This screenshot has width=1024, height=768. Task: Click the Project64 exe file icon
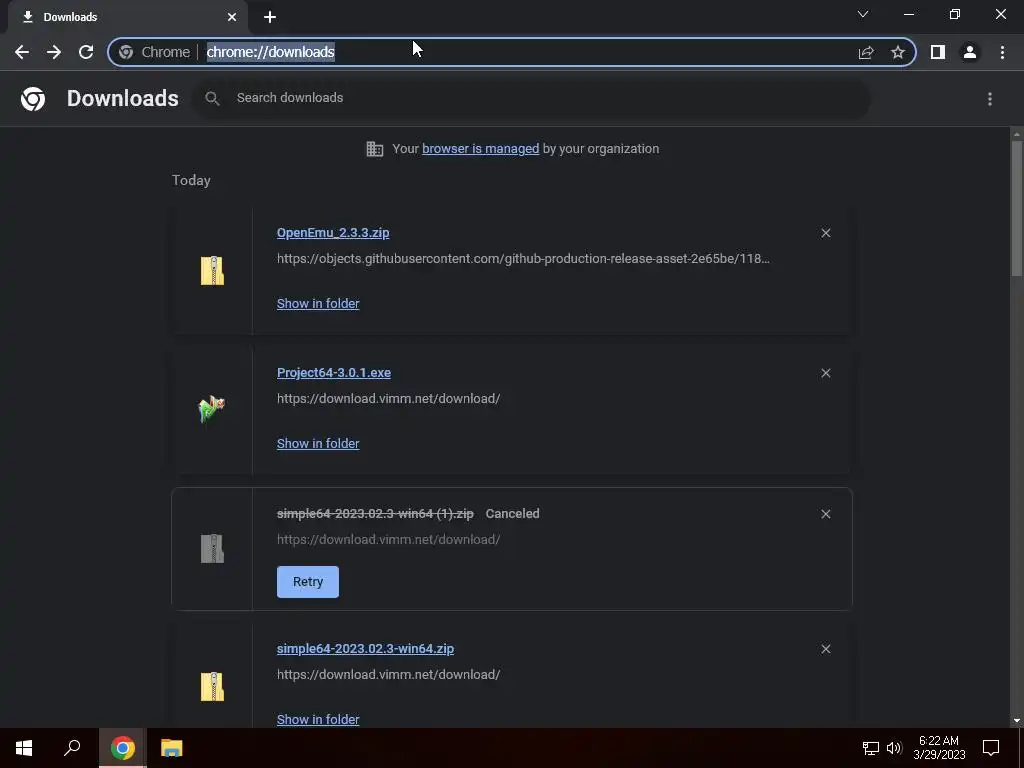point(212,409)
